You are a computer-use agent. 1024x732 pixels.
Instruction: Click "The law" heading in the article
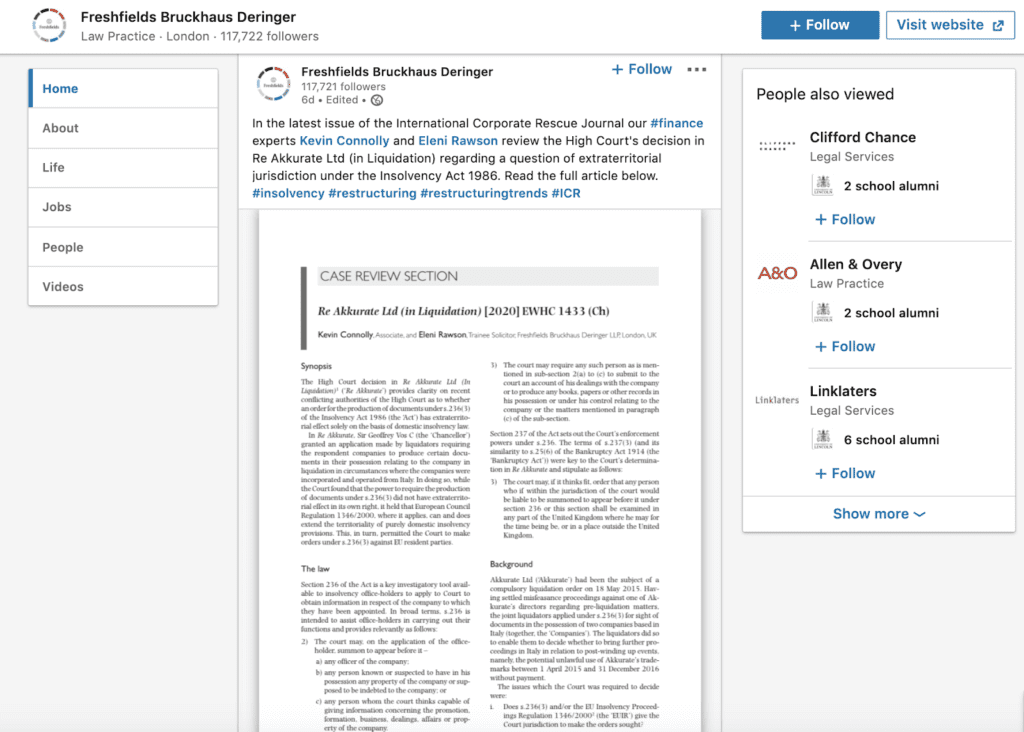pyautogui.click(x=315, y=569)
